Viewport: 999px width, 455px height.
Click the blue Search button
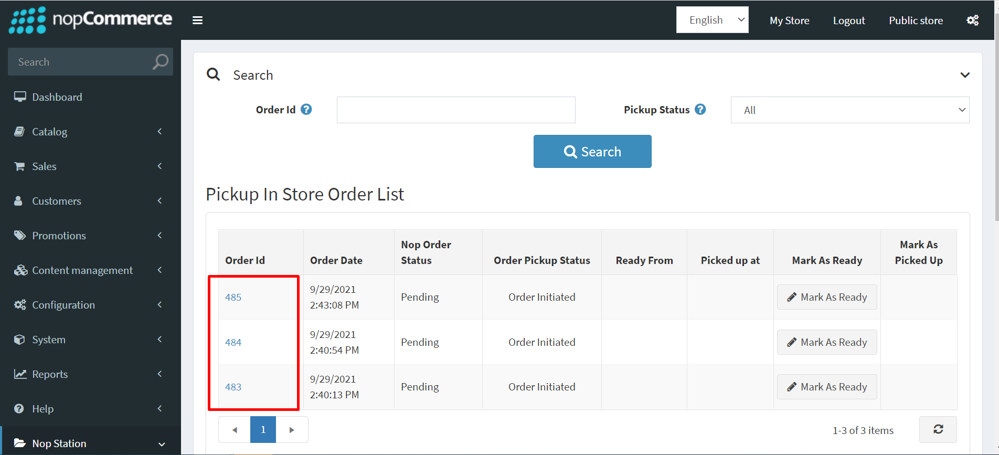click(x=593, y=151)
